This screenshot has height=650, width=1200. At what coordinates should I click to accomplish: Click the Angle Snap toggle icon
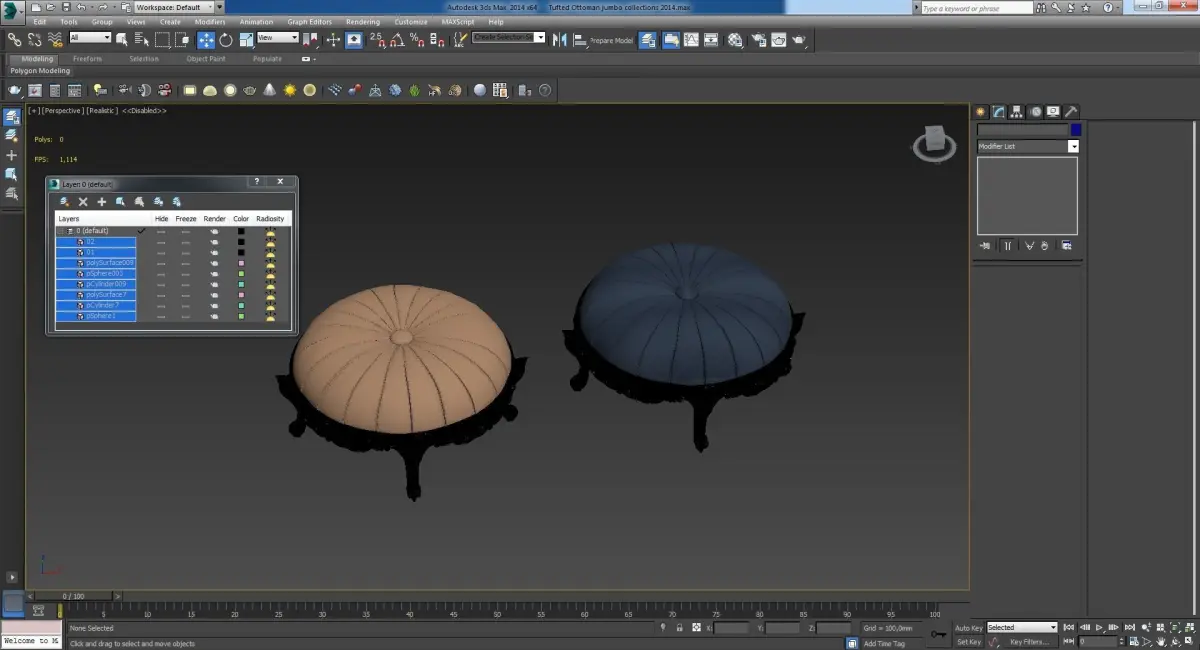pos(397,40)
